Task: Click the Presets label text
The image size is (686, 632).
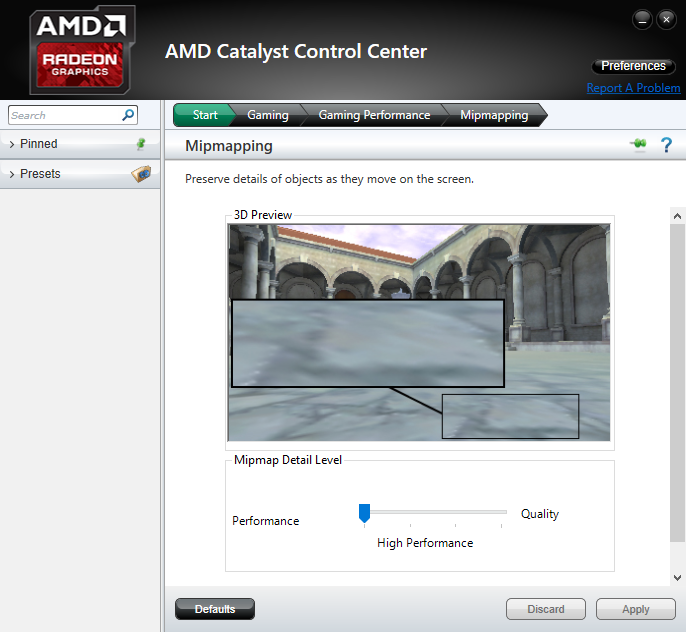Action: 40,174
